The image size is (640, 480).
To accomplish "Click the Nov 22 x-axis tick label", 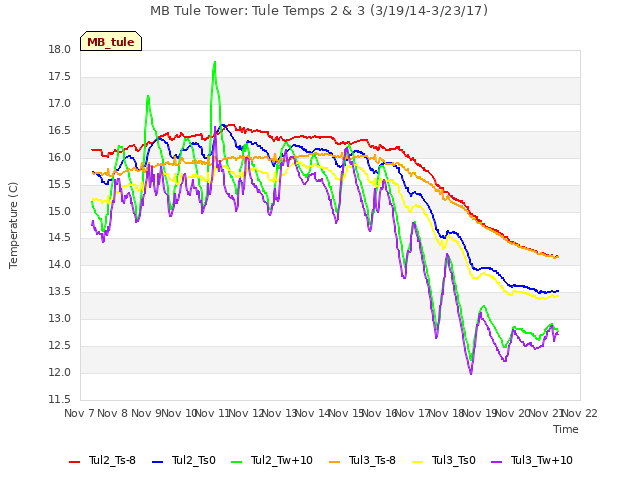I will click(x=580, y=413).
